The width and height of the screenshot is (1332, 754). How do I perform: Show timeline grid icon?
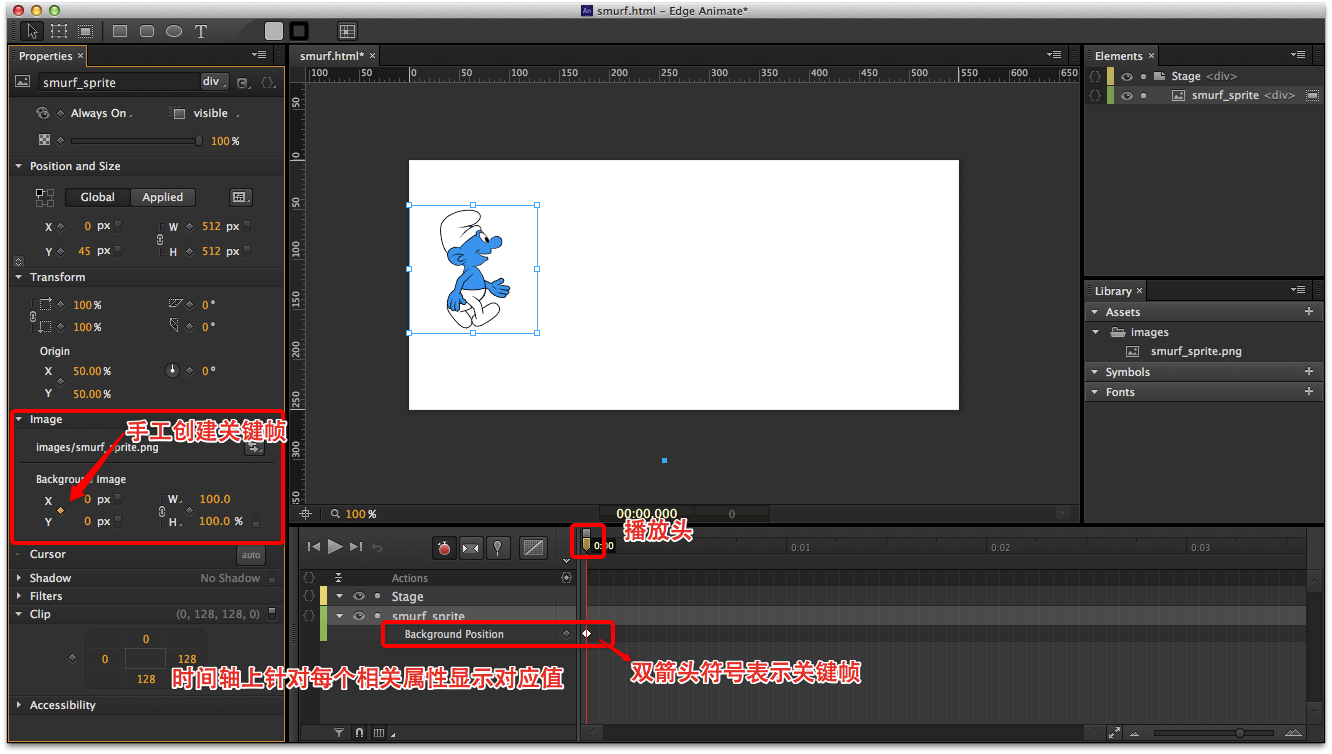(378, 733)
